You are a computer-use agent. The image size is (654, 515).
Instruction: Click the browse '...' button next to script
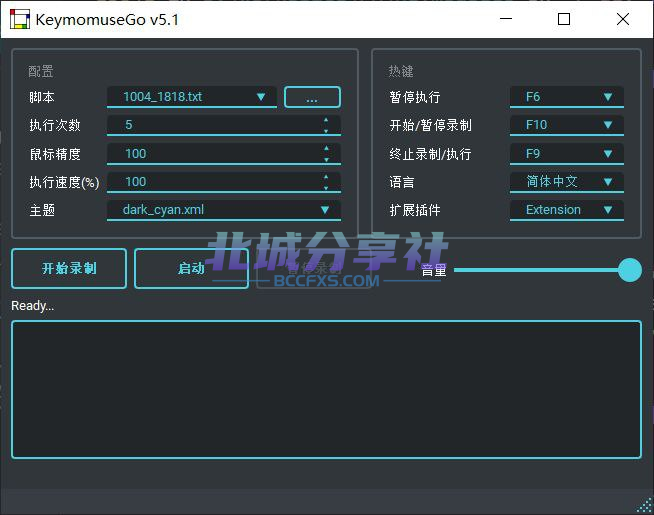pyautogui.click(x=312, y=97)
